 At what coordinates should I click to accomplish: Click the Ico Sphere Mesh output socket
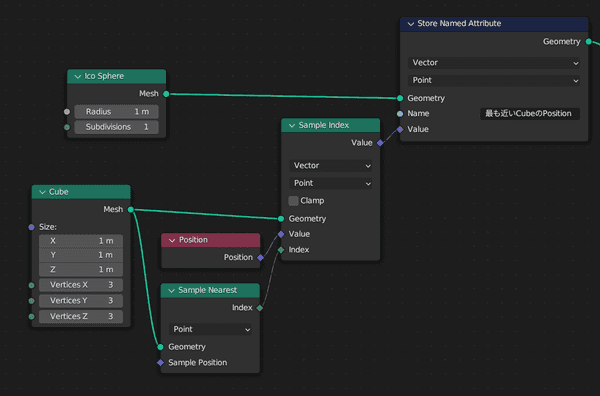click(x=166, y=94)
